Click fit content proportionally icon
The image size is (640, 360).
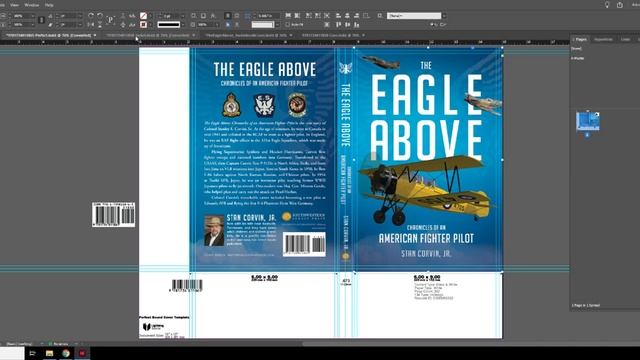pos(297,16)
